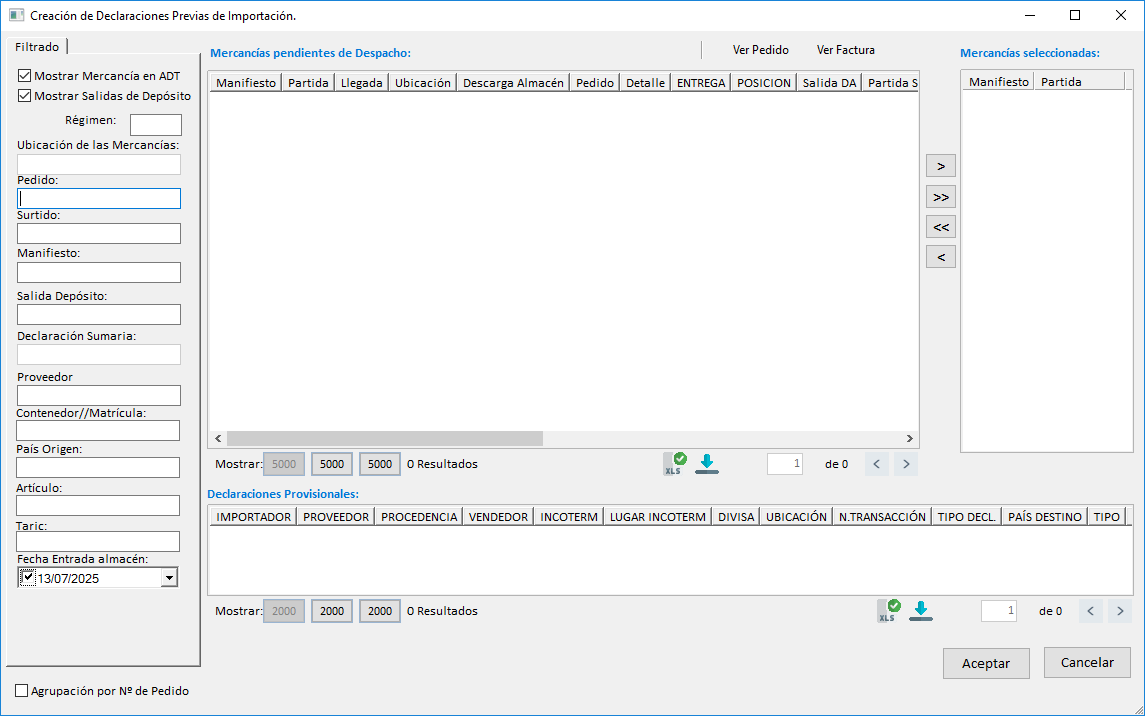The image size is (1145, 716).
Task: Select the Filtrado tab
Action: coord(37,47)
